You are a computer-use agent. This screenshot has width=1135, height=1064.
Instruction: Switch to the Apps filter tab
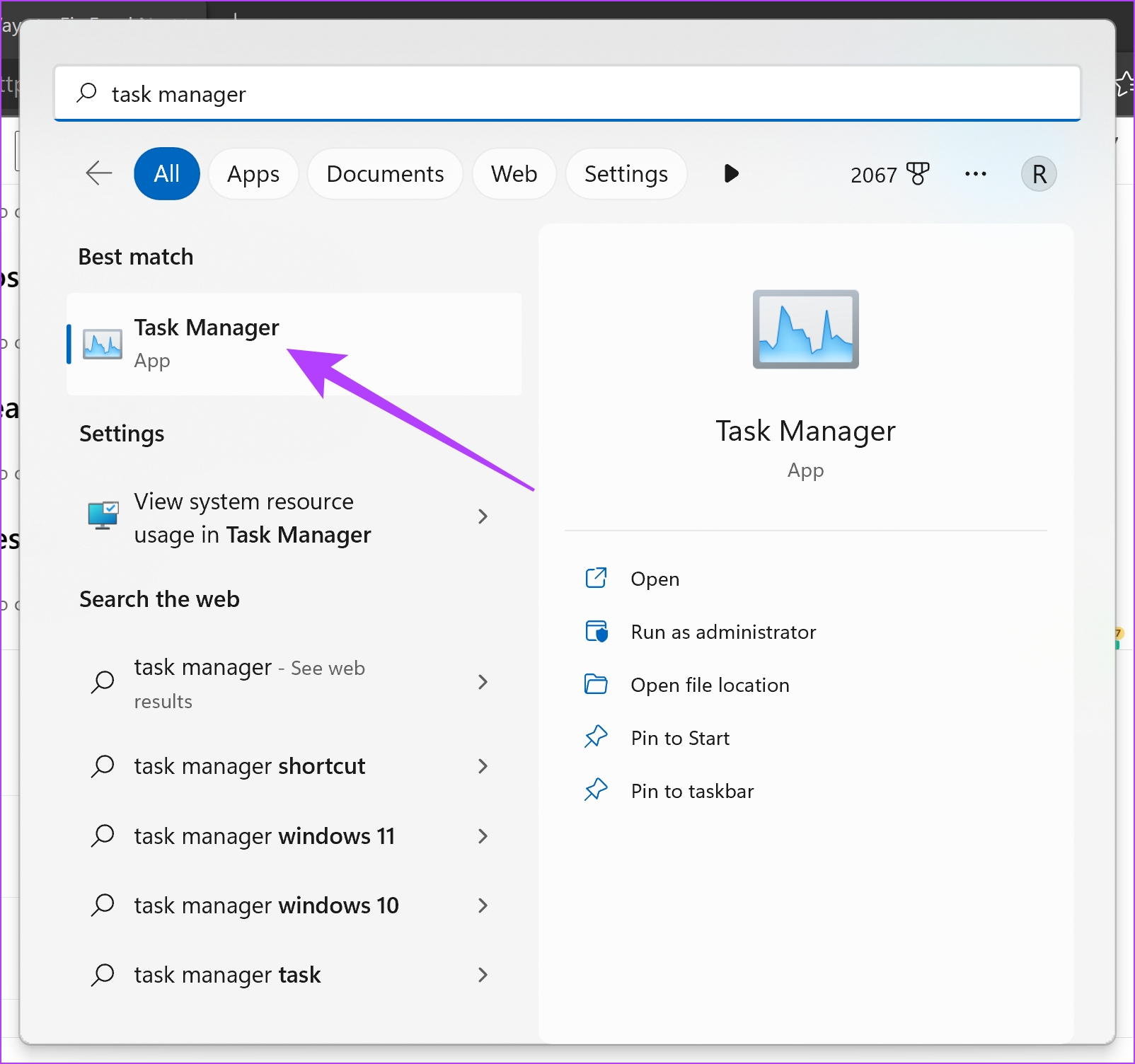pyautogui.click(x=253, y=173)
